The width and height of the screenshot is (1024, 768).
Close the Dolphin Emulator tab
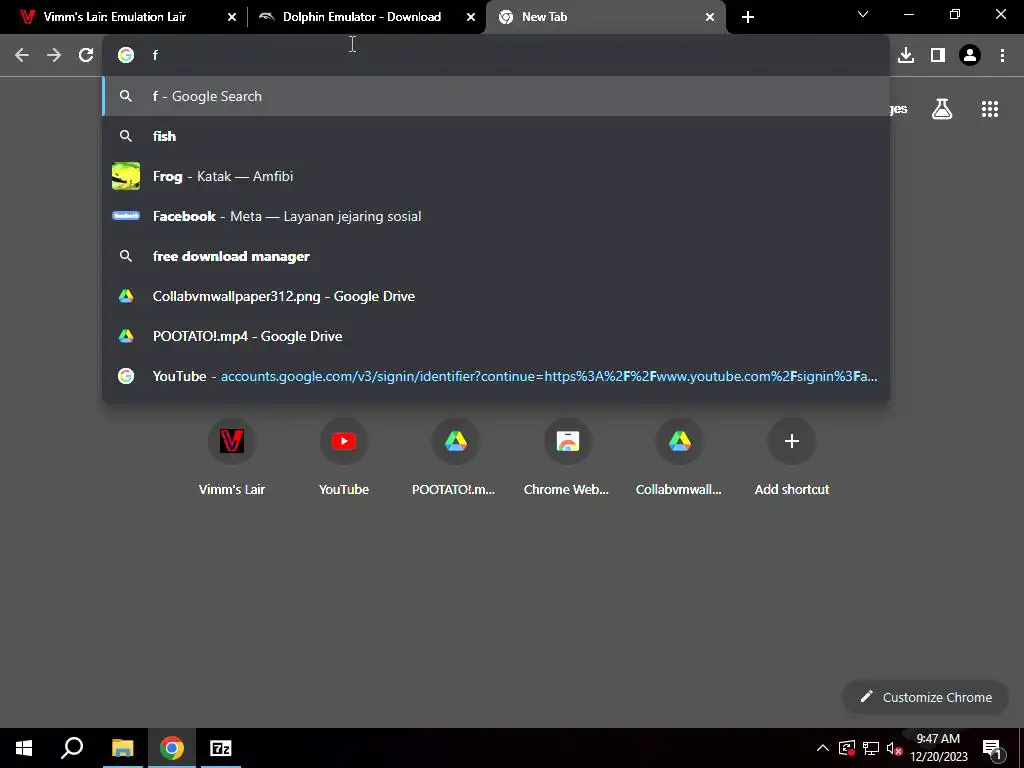click(x=471, y=17)
